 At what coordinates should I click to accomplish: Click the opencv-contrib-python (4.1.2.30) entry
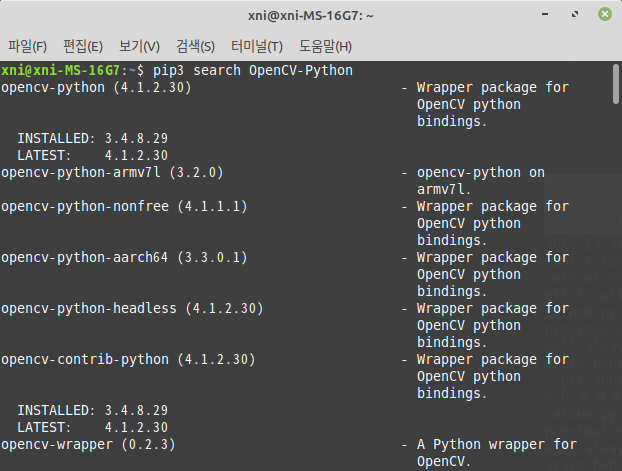click(128, 359)
